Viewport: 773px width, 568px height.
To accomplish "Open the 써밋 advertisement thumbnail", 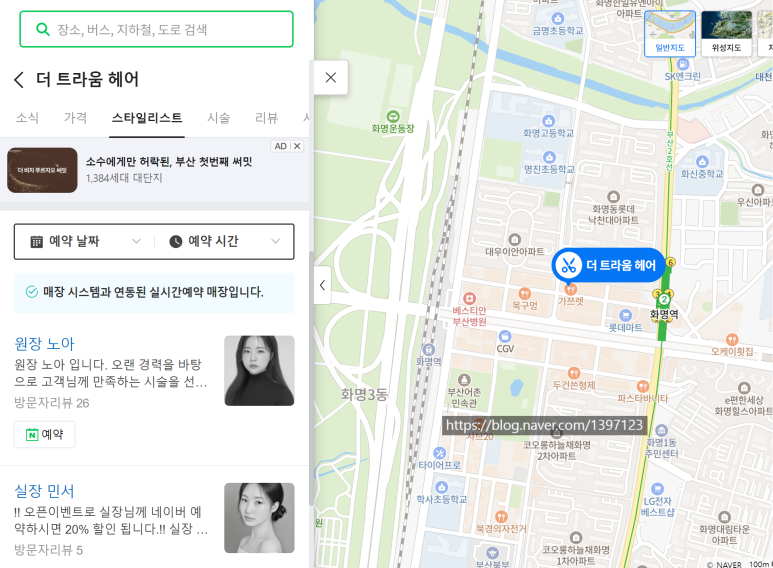I will [42, 170].
